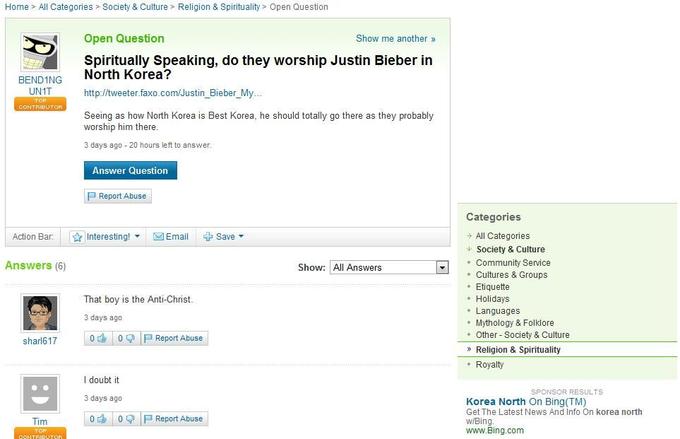The image size is (680, 439).
Task: Select Mythology & Folklore category
Action: (515, 323)
